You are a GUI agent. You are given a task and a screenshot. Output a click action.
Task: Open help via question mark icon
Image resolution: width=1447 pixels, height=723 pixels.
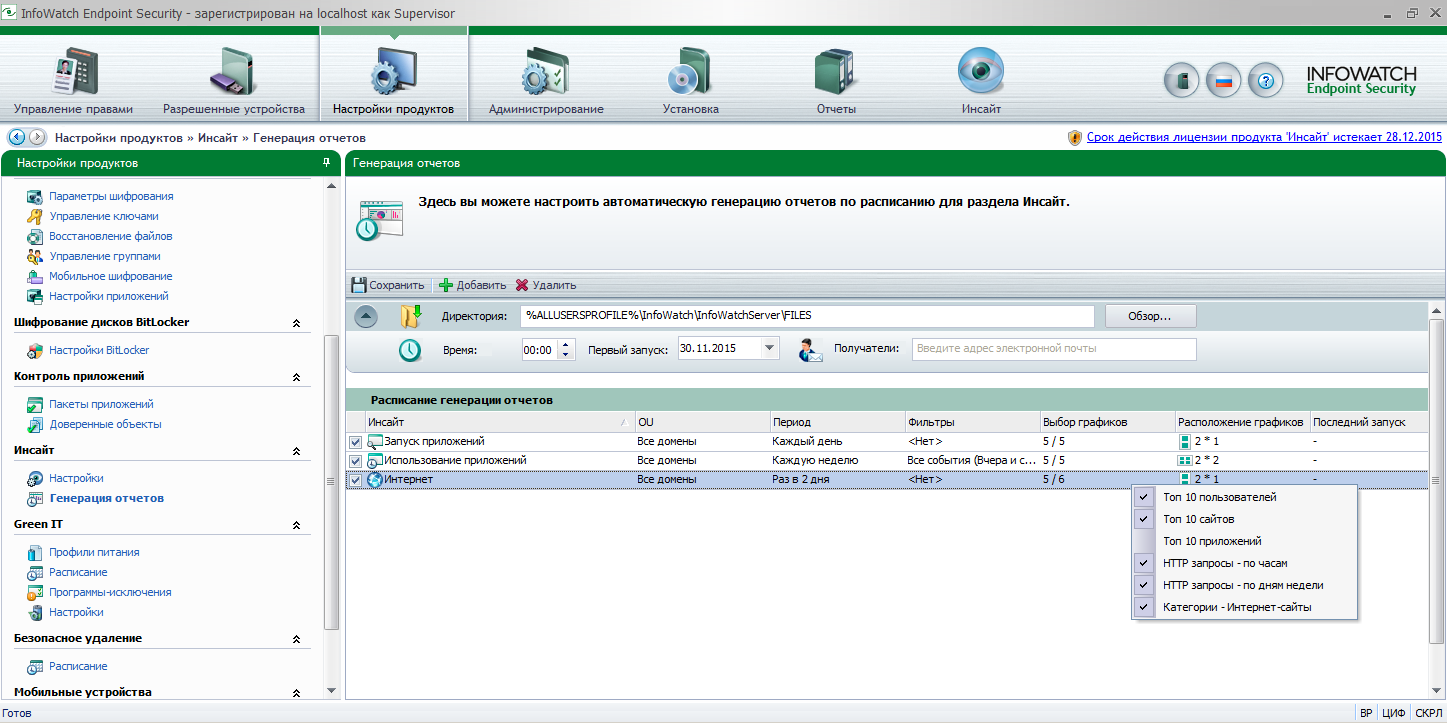tap(1265, 81)
